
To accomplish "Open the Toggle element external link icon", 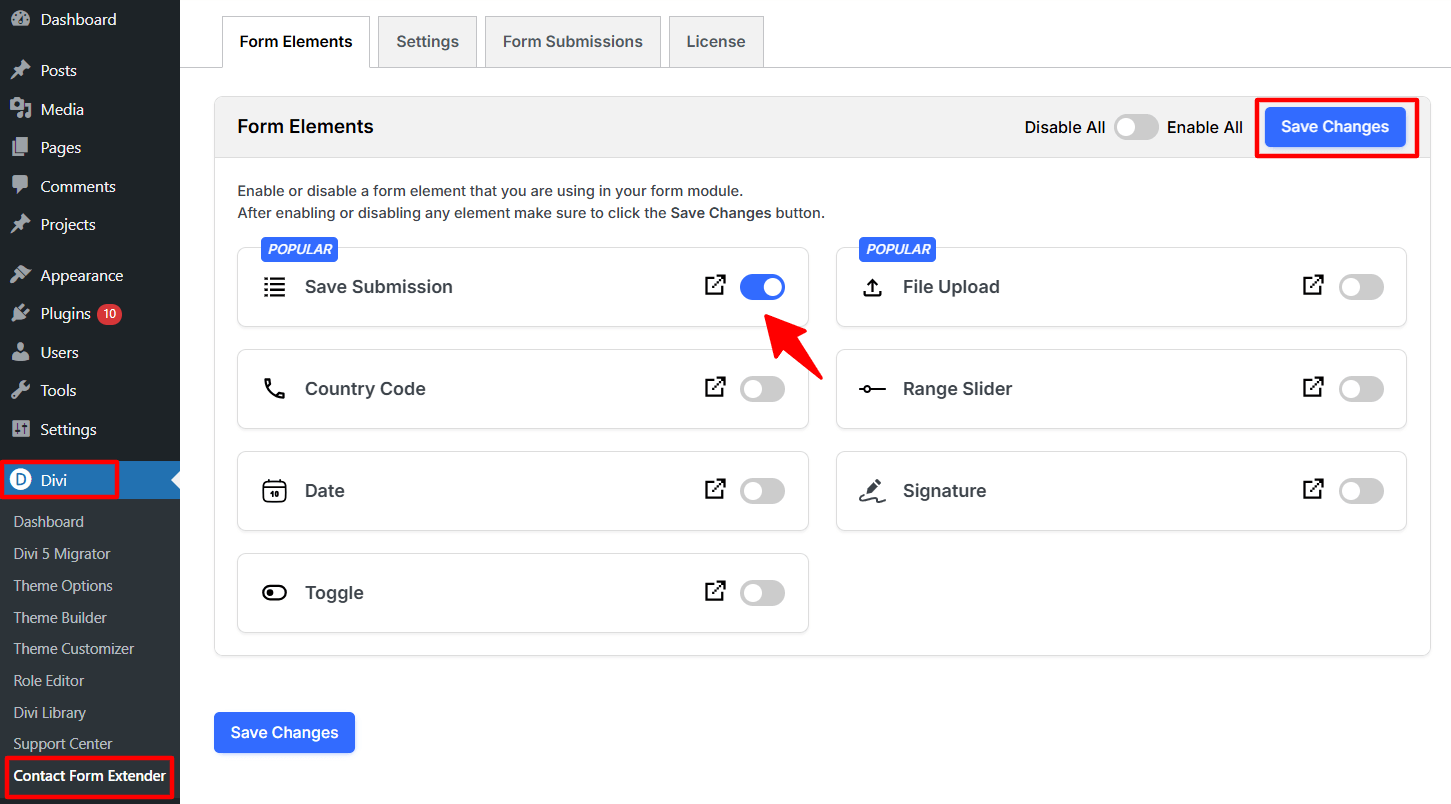I will pyautogui.click(x=715, y=592).
